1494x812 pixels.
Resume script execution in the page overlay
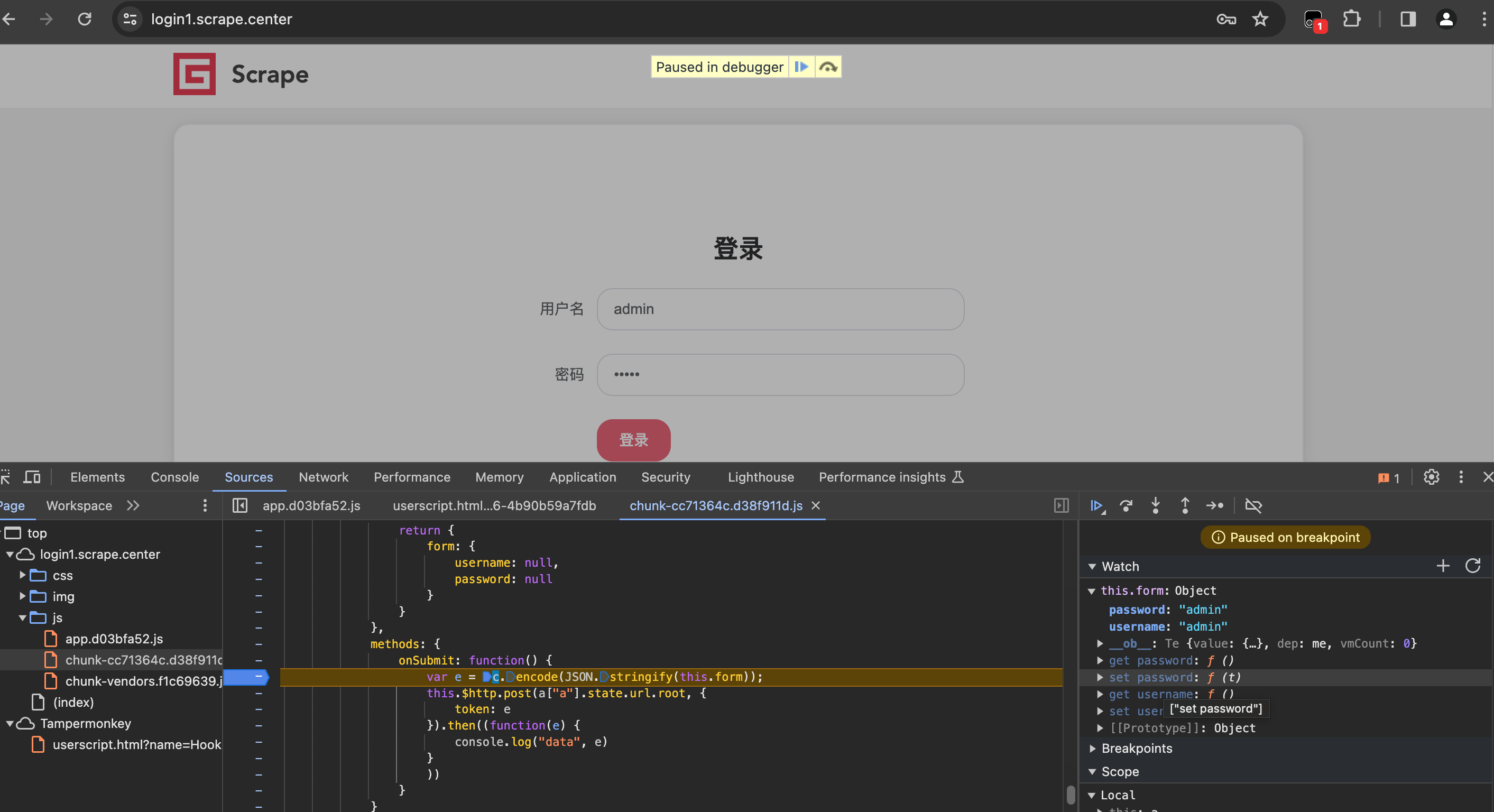click(x=801, y=67)
